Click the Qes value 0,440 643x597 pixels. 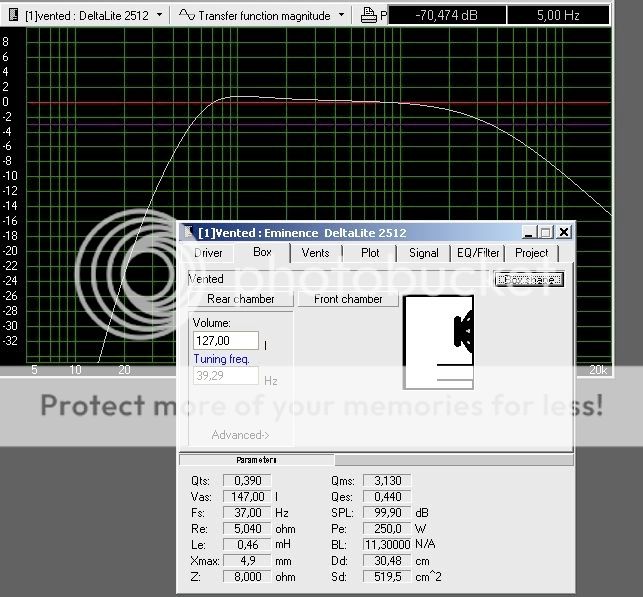387,497
